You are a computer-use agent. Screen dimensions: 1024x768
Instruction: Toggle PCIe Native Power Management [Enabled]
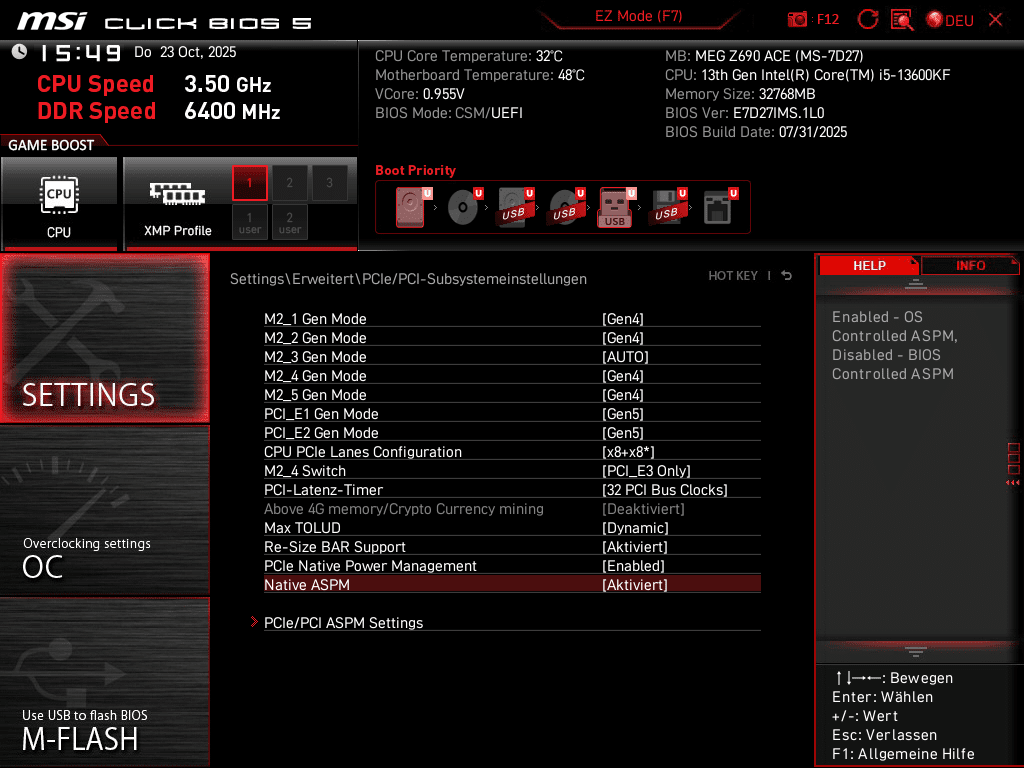(x=633, y=566)
